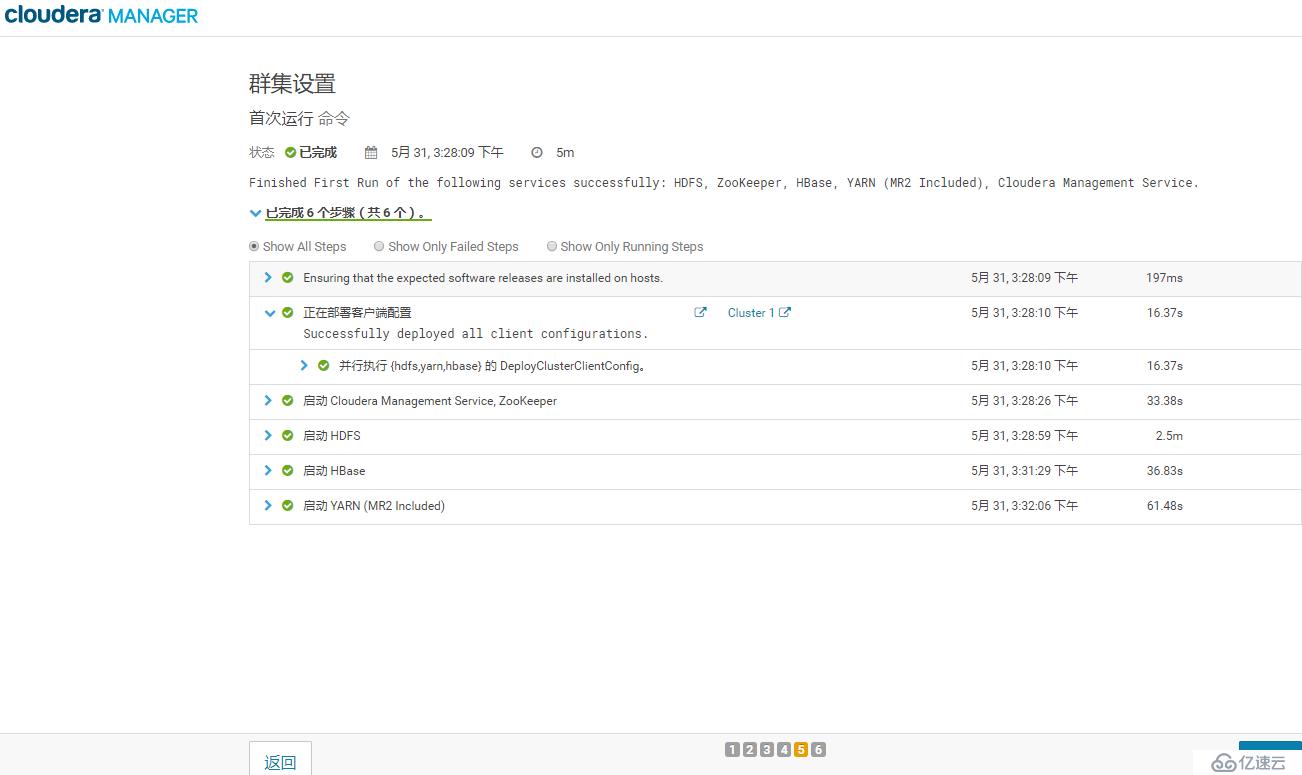Click the 群集设置 page title
Screen dimensions: 1302x775
(292, 84)
